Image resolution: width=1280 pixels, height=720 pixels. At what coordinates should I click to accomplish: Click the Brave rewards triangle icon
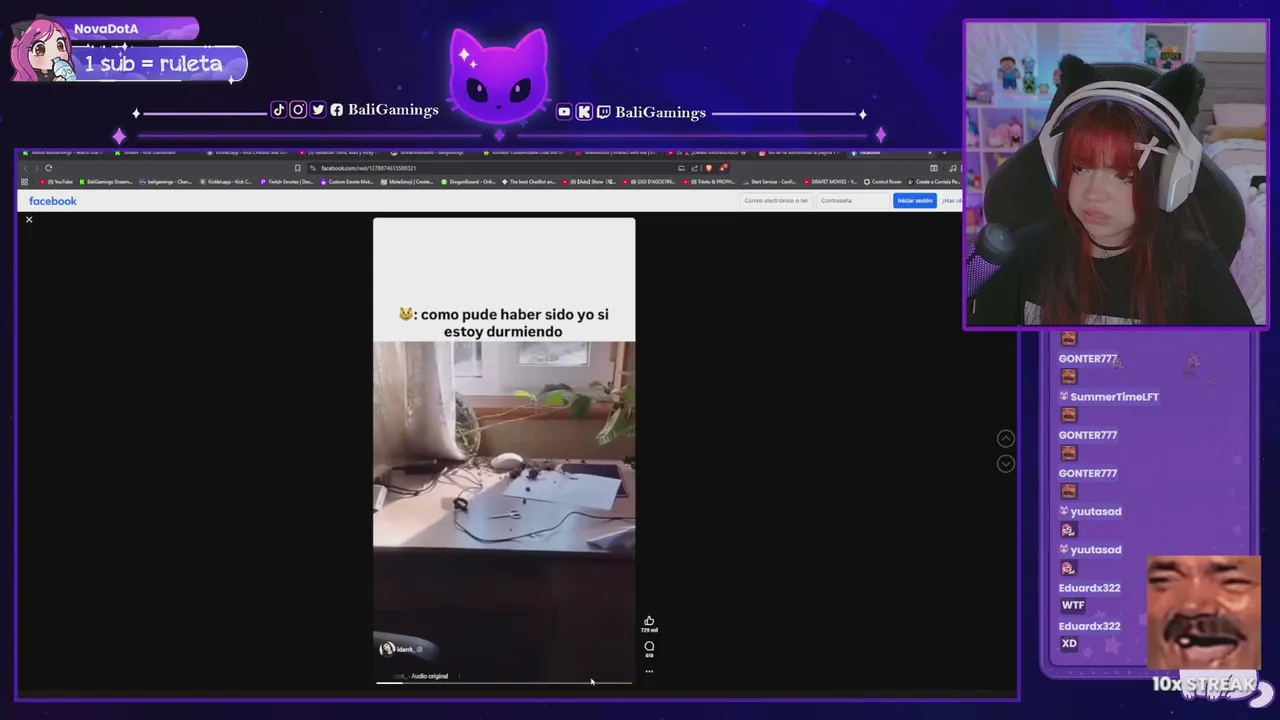pos(723,167)
